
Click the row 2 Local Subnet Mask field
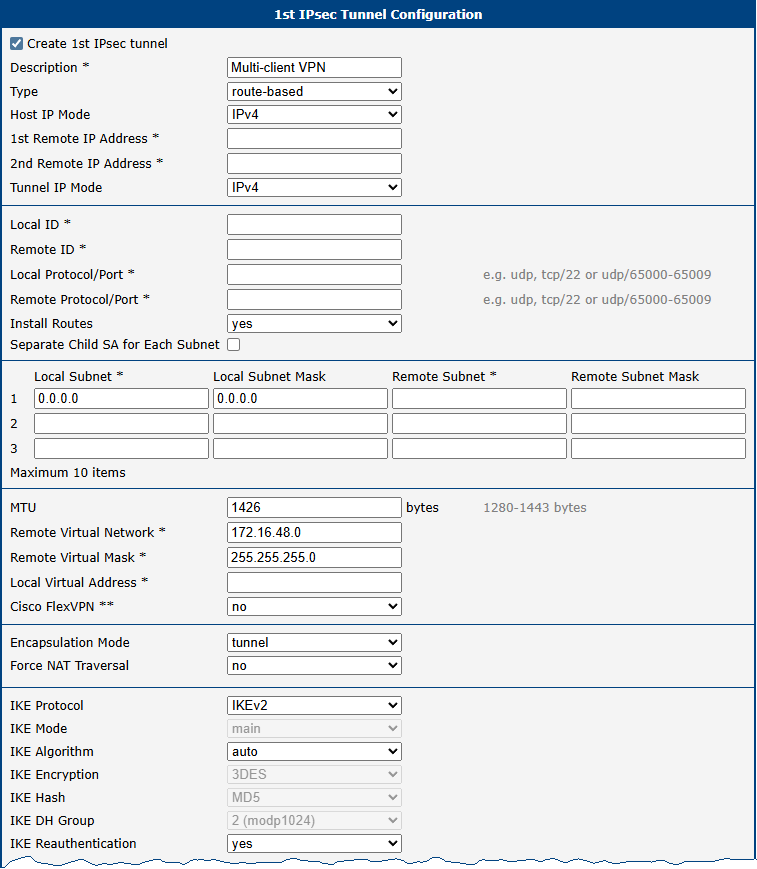coord(300,423)
